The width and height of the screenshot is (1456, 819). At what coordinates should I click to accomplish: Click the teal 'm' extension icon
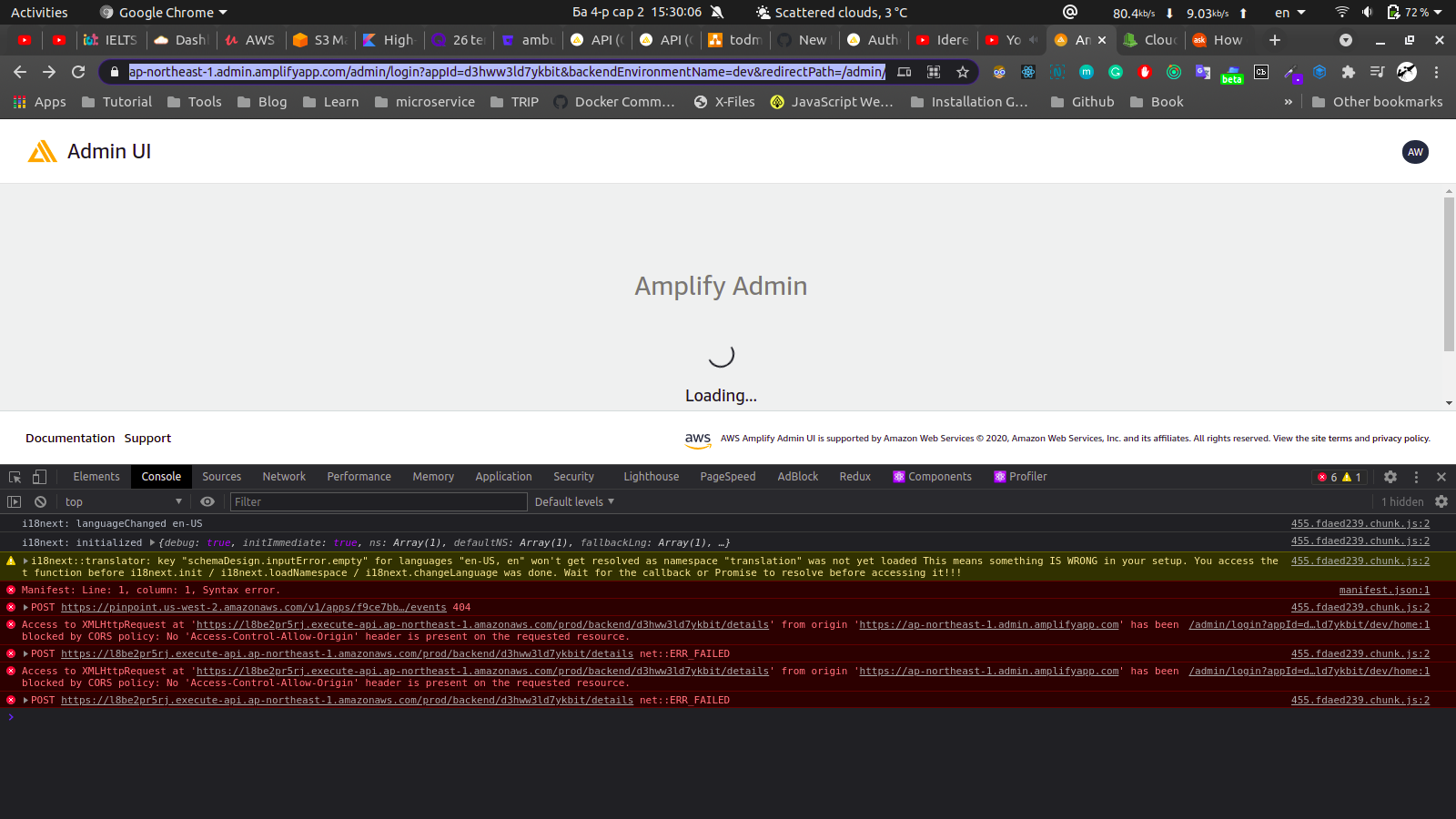tap(1087, 72)
